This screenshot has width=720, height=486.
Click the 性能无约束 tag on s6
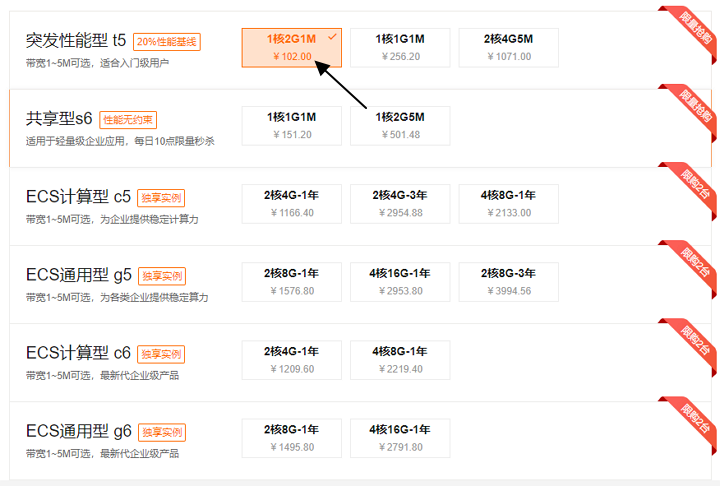(x=128, y=120)
